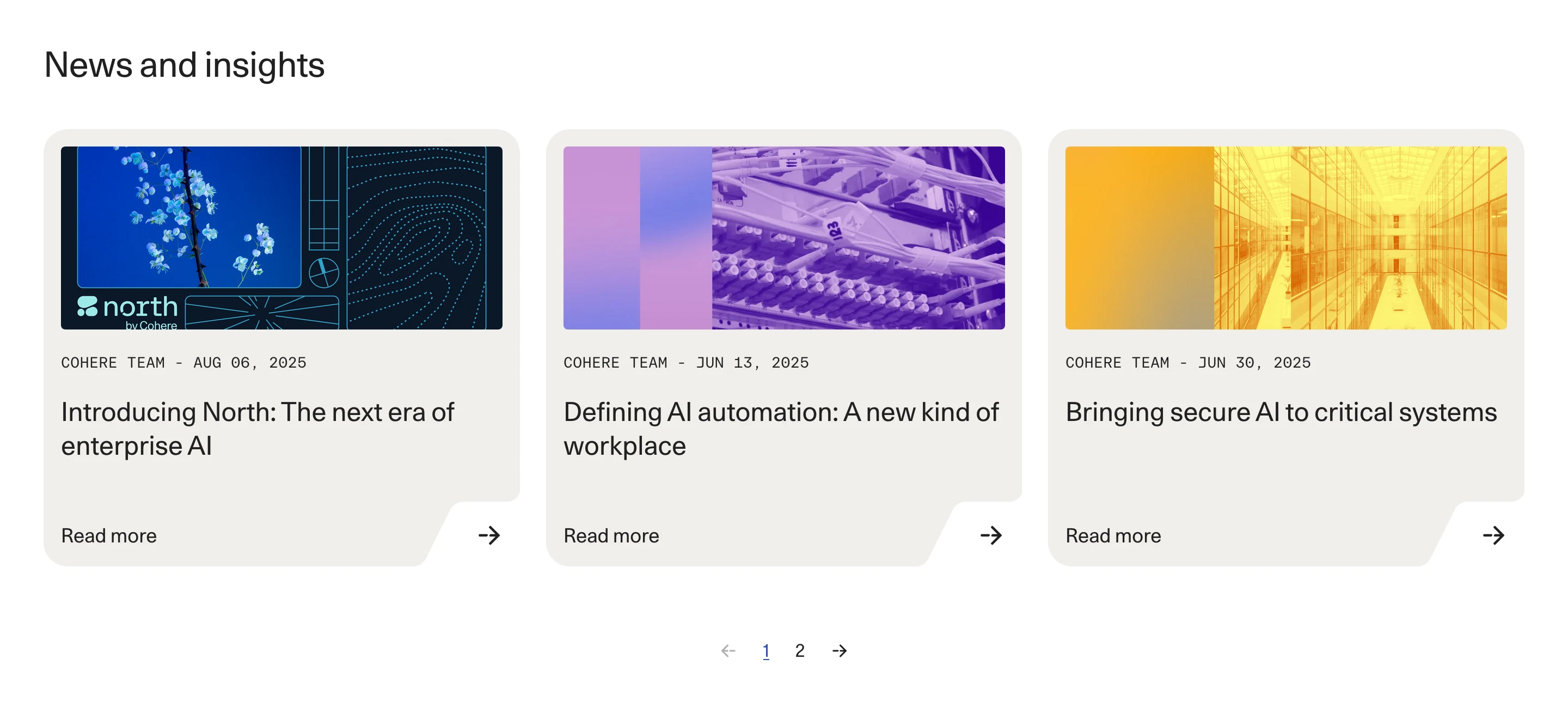The height and width of the screenshot is (708, 1568).
Task: Click title 'Introducing North: The next era of enterprise AI'
Action: pos(258,429)
